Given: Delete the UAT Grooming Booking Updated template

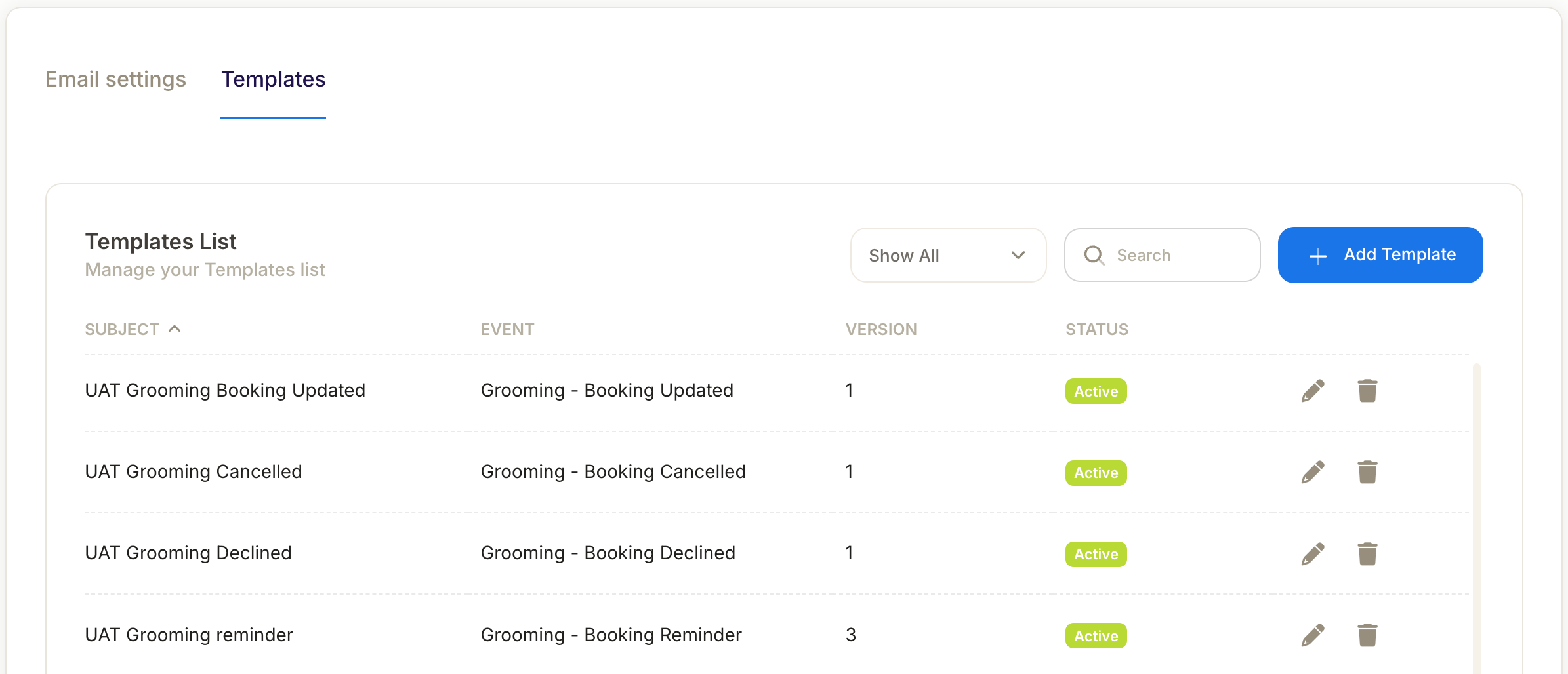Looking at the screenshot, I should 1367,391.
